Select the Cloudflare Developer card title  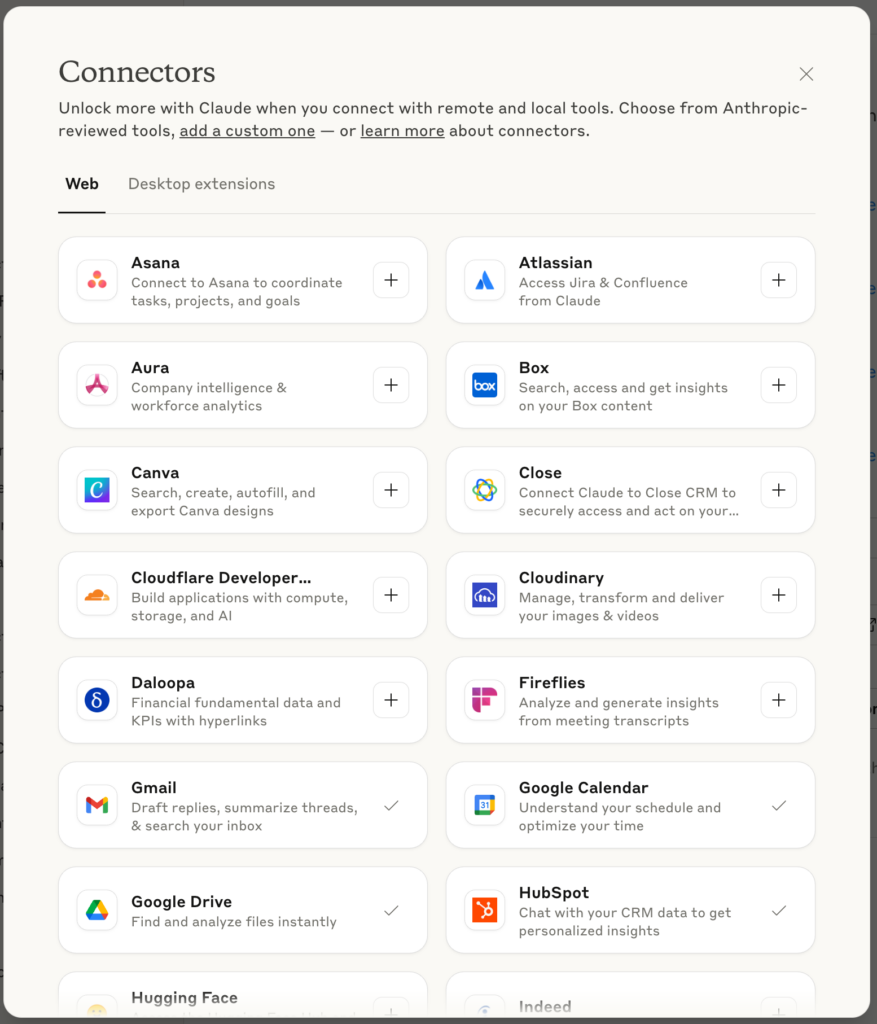(x=221, y=578)
